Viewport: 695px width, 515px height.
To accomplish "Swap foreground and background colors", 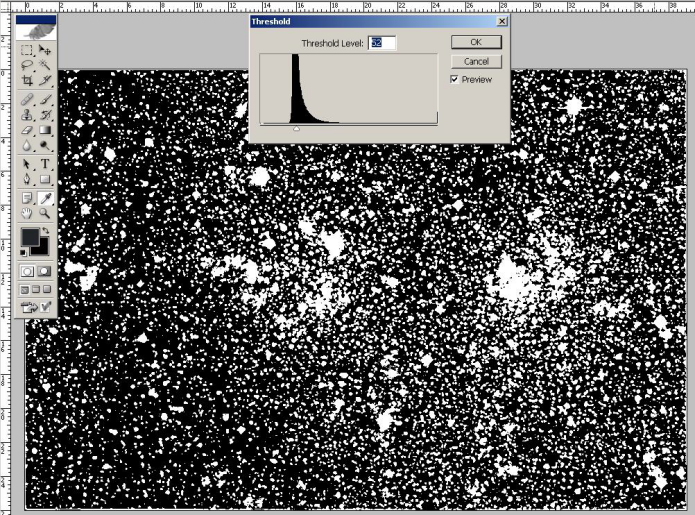I will click(45, 231).
